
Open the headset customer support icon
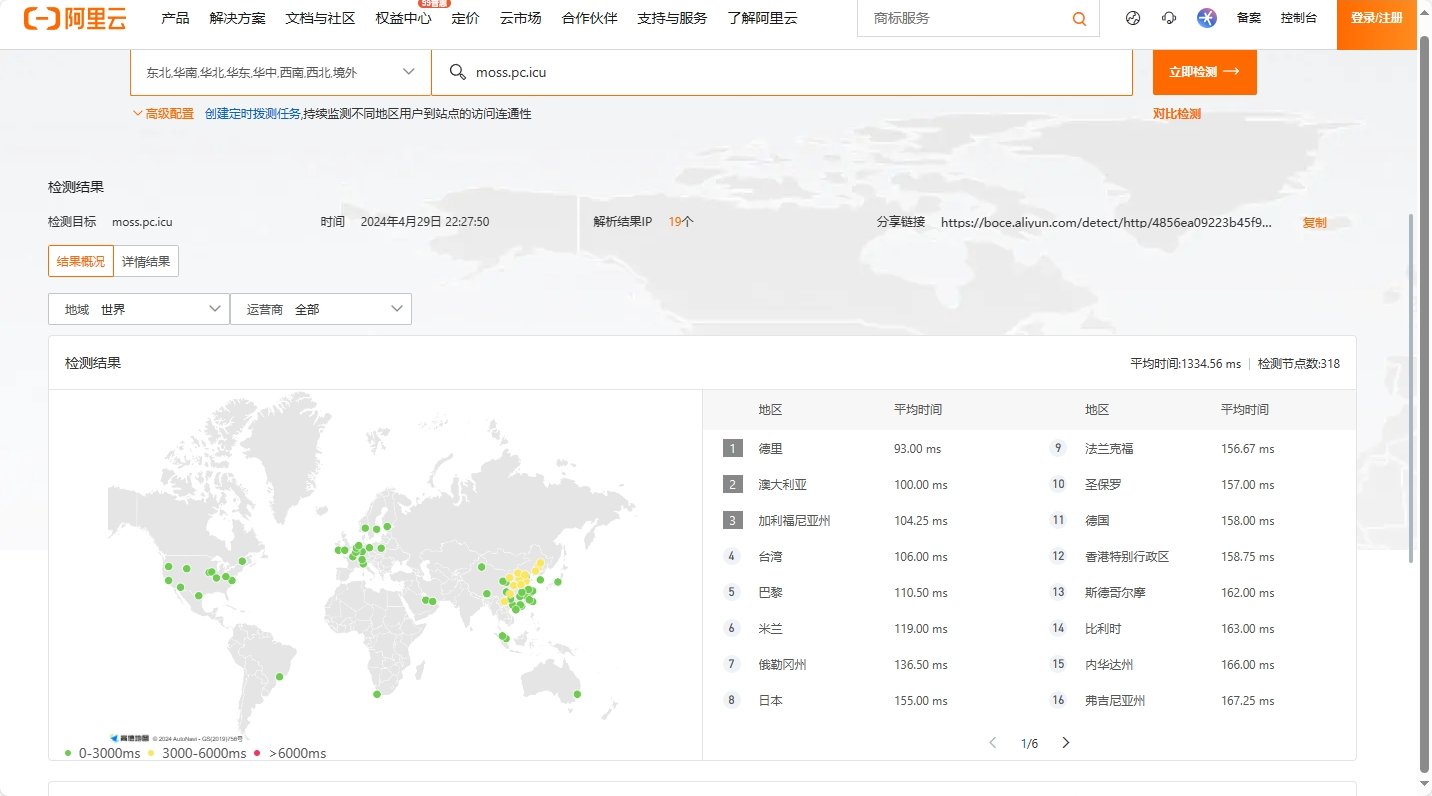coord(1169,18)
